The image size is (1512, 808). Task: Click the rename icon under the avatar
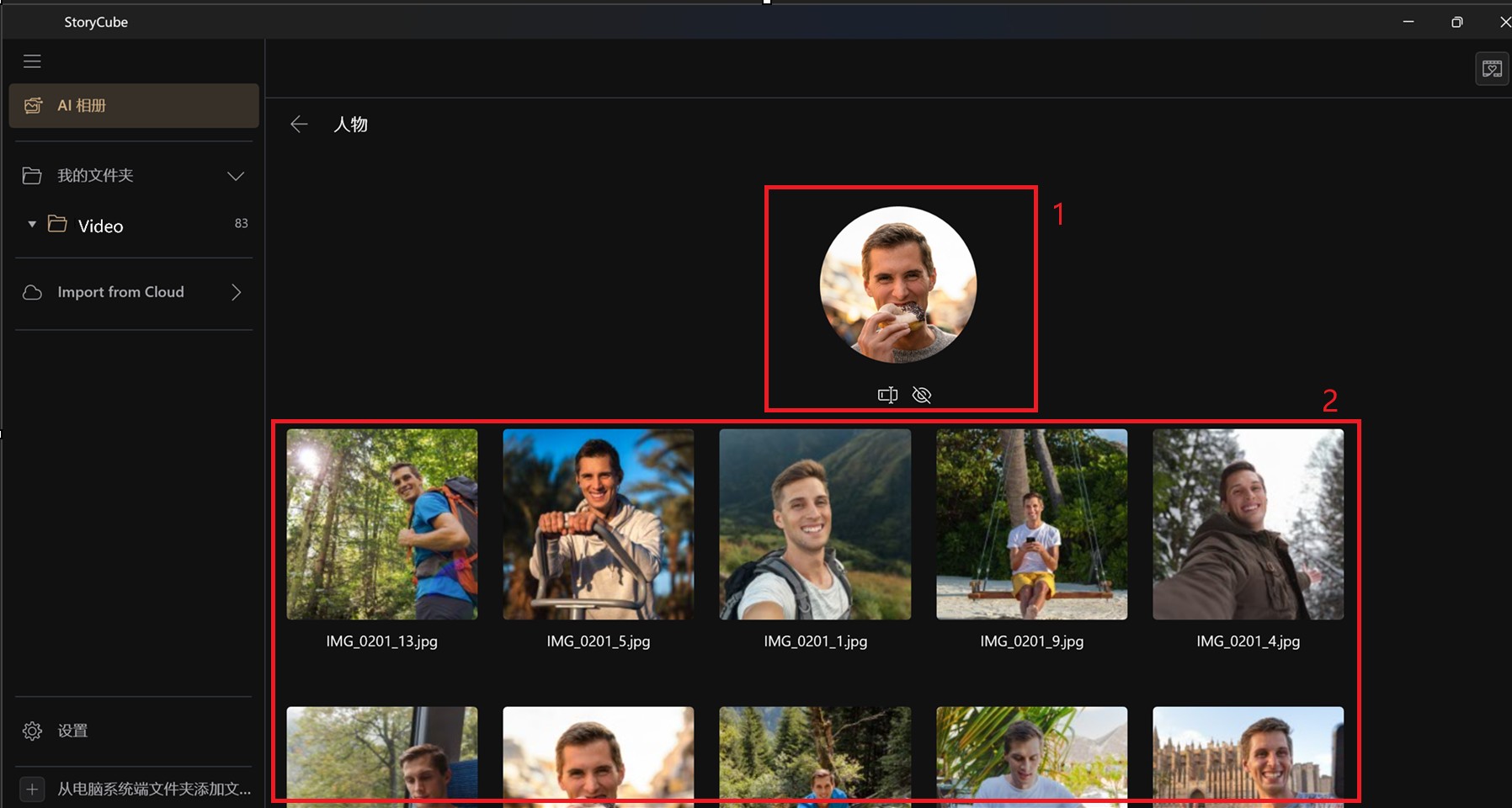(x=887, y=395)
